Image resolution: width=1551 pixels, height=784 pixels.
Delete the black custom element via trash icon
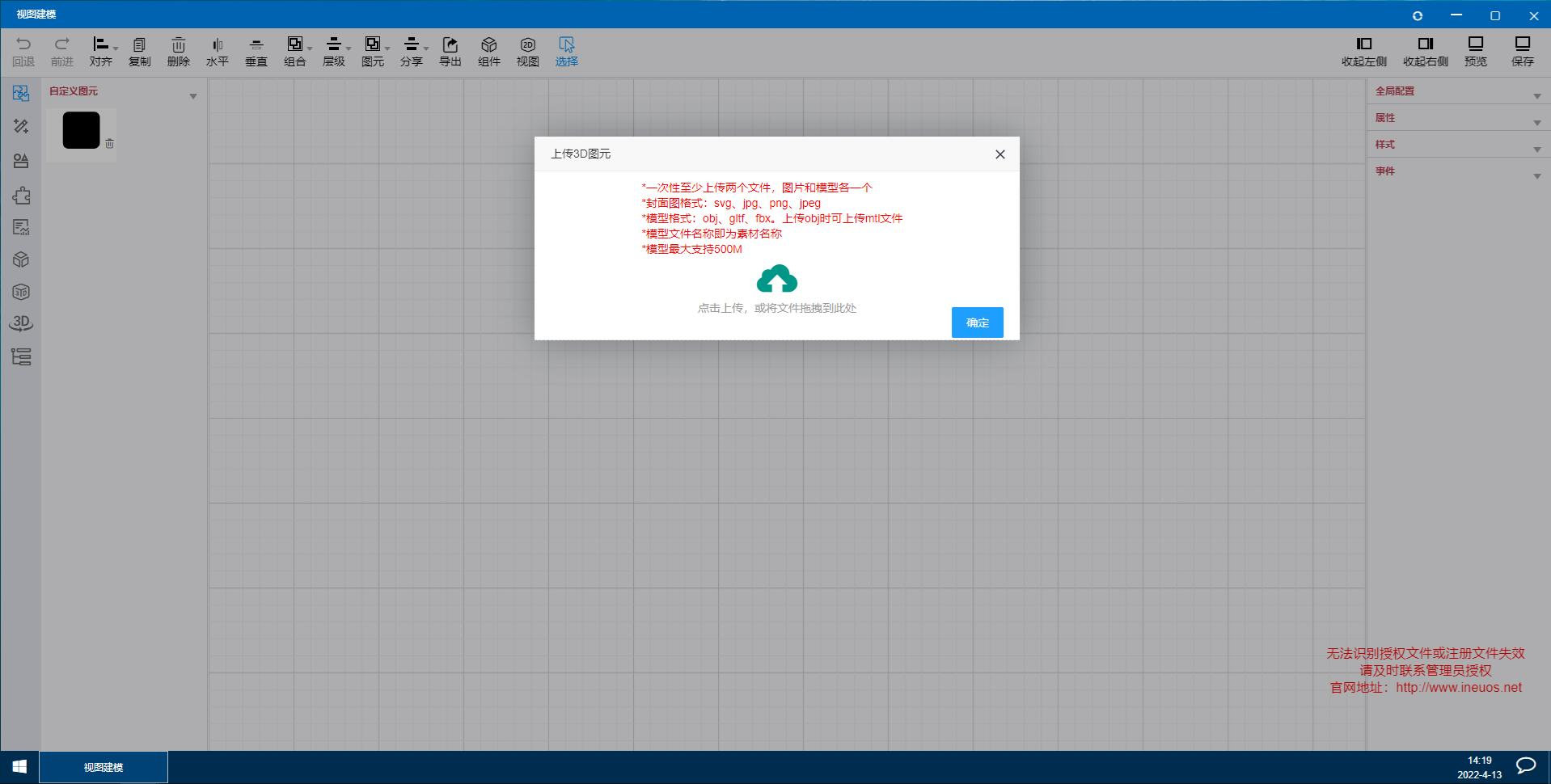(x=109, y=143)
